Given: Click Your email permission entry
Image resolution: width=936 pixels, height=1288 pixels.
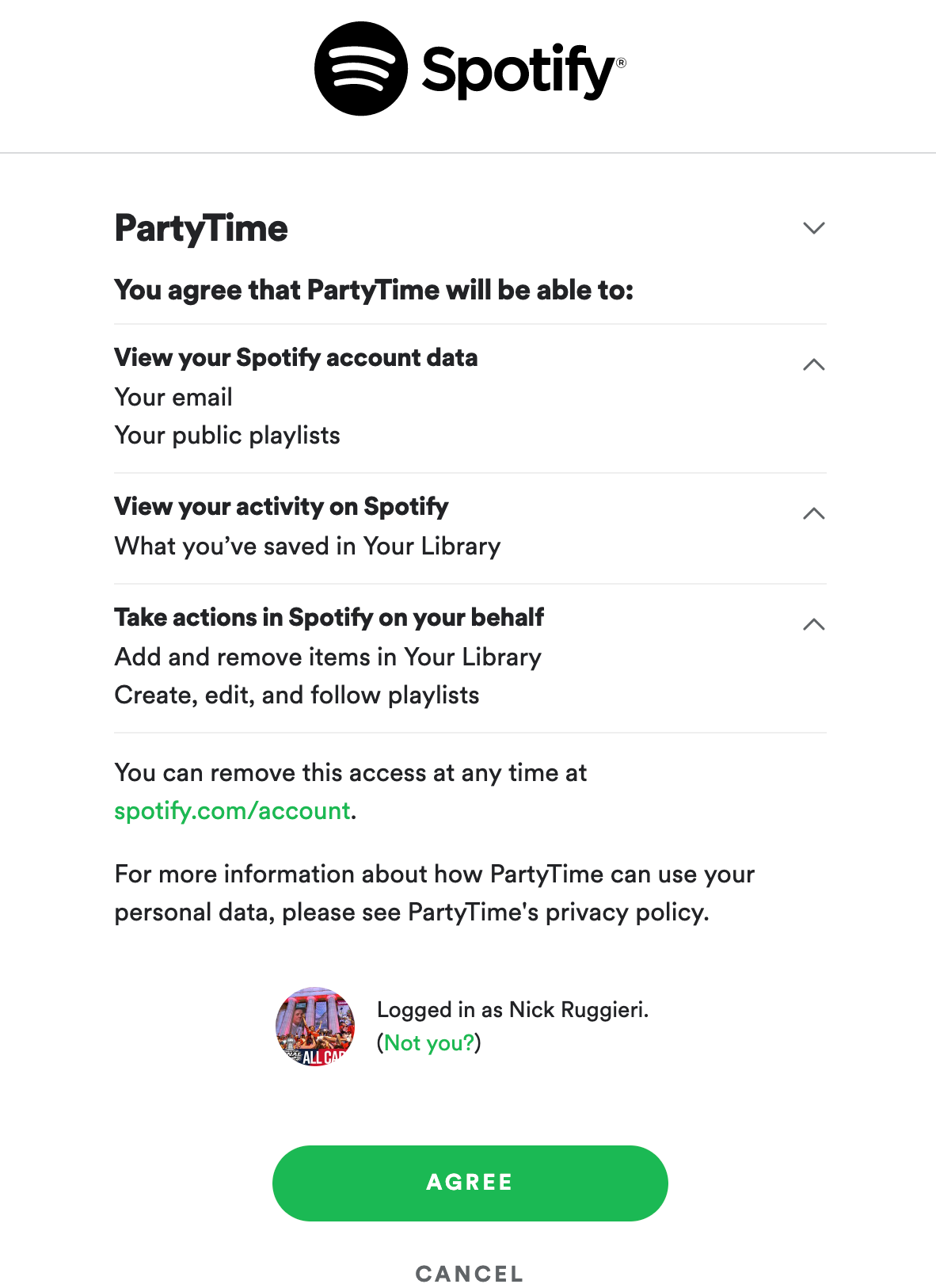Looking at the screenshot, I should tap(173, 397).
